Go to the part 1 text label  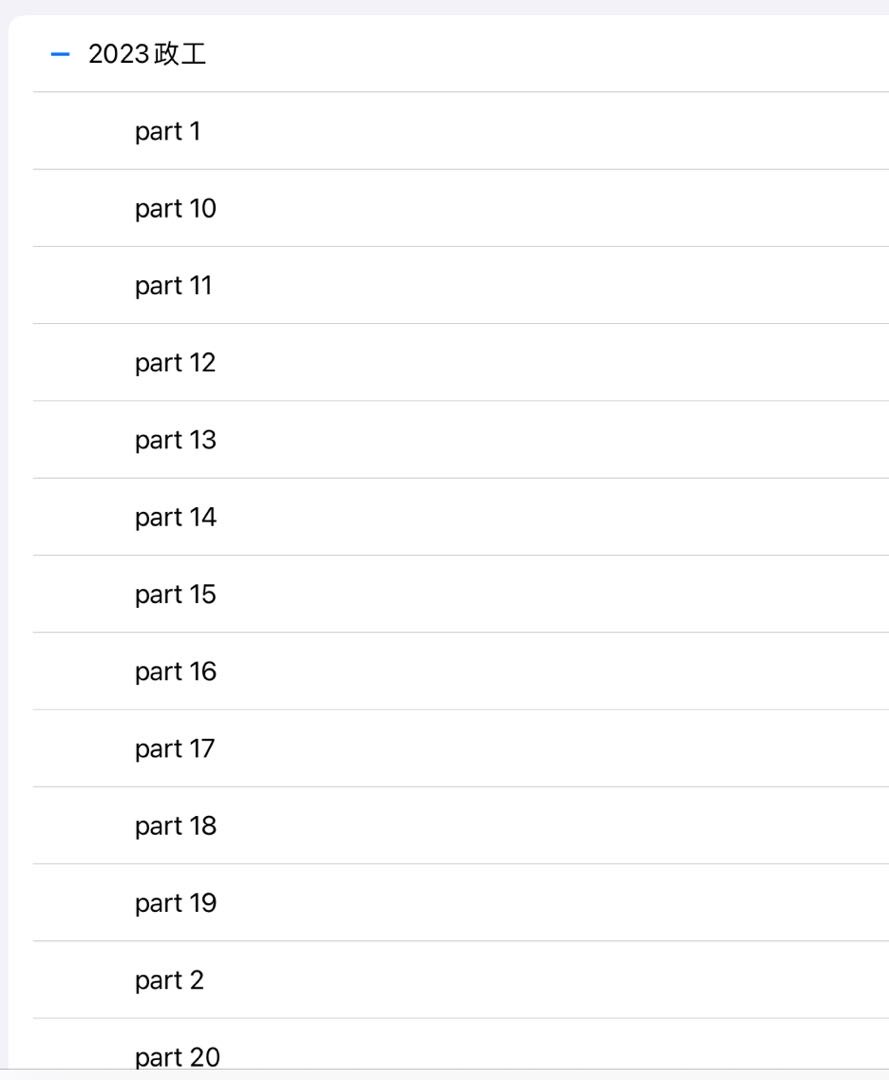[x=167, y=132]
